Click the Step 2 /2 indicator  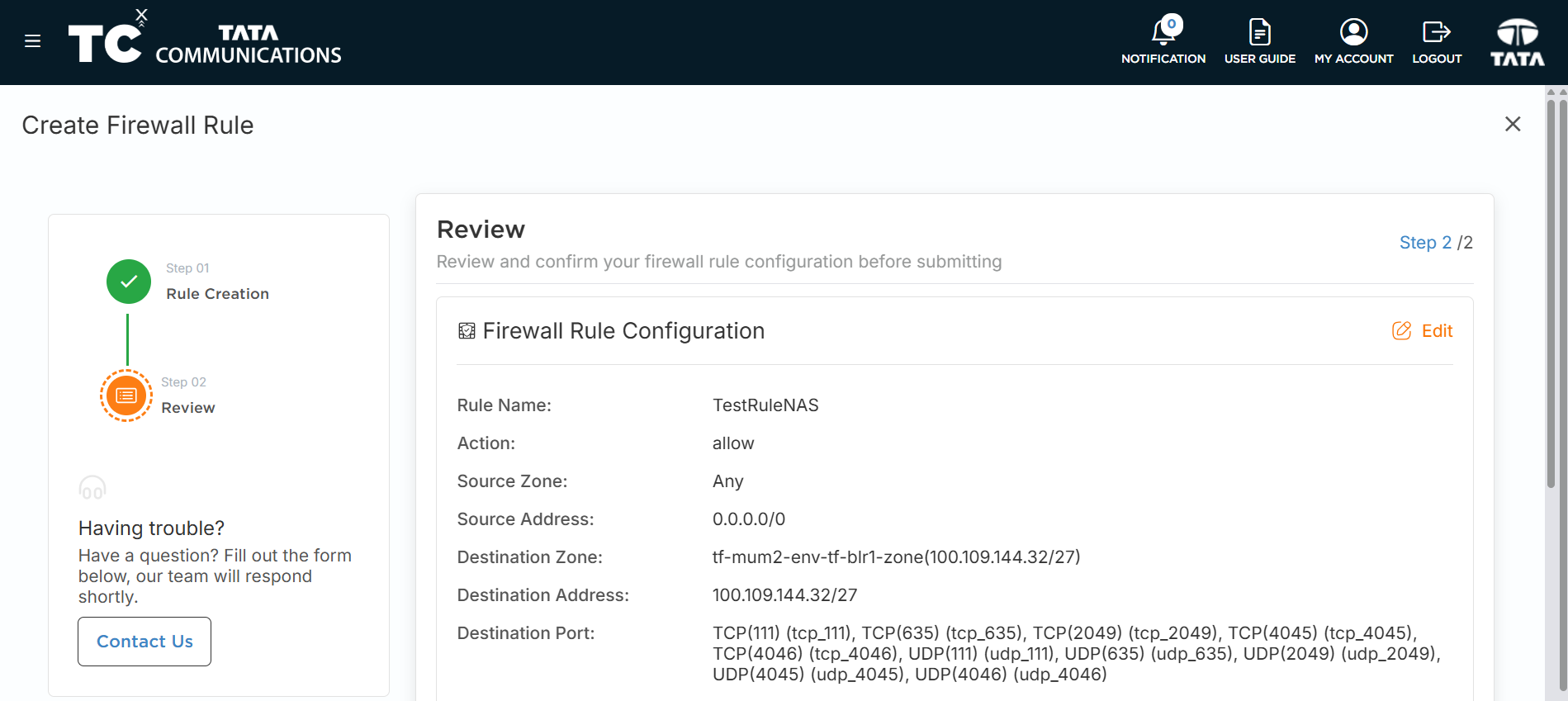coord(1436,243)
